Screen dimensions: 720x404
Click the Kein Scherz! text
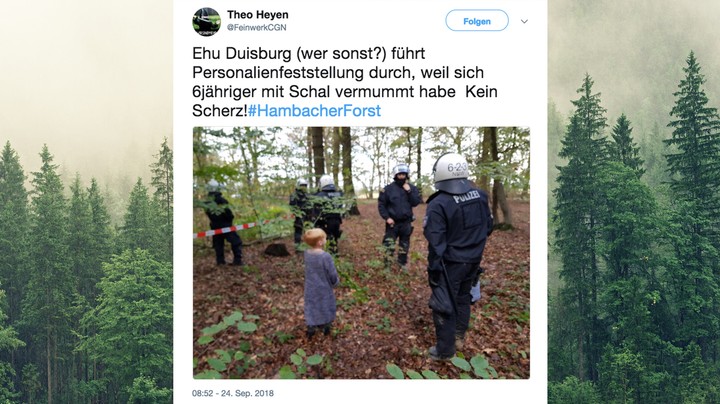click(345, 101)
